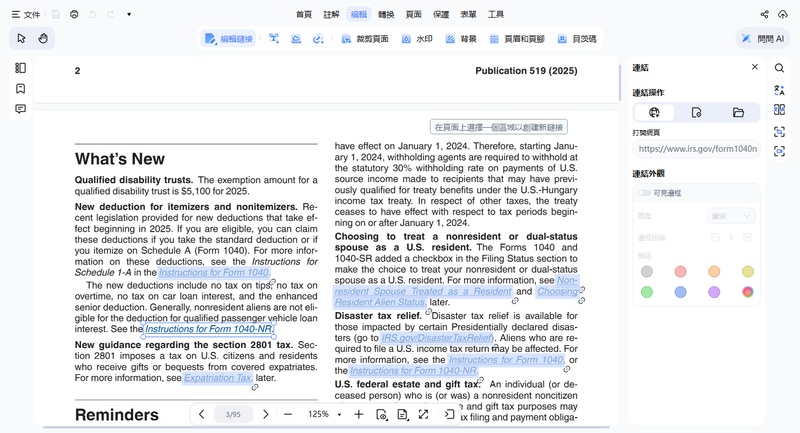Screen dimensions: 800x433
Task: Pick the yellow color swatch
Action: click(x=747, y=271)
